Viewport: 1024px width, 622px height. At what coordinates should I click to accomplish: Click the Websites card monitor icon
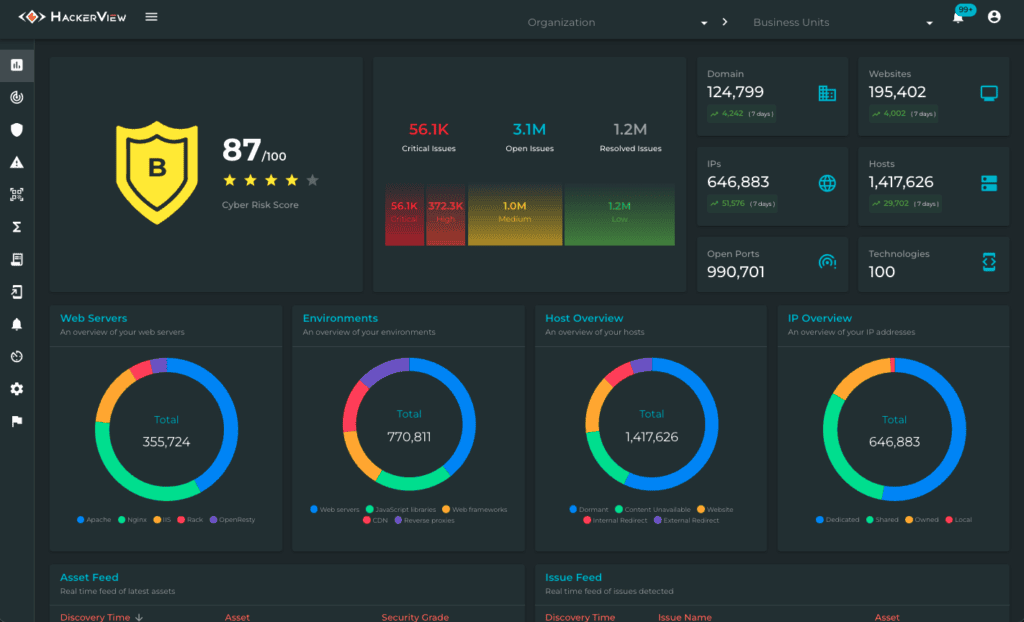(989, 93)
